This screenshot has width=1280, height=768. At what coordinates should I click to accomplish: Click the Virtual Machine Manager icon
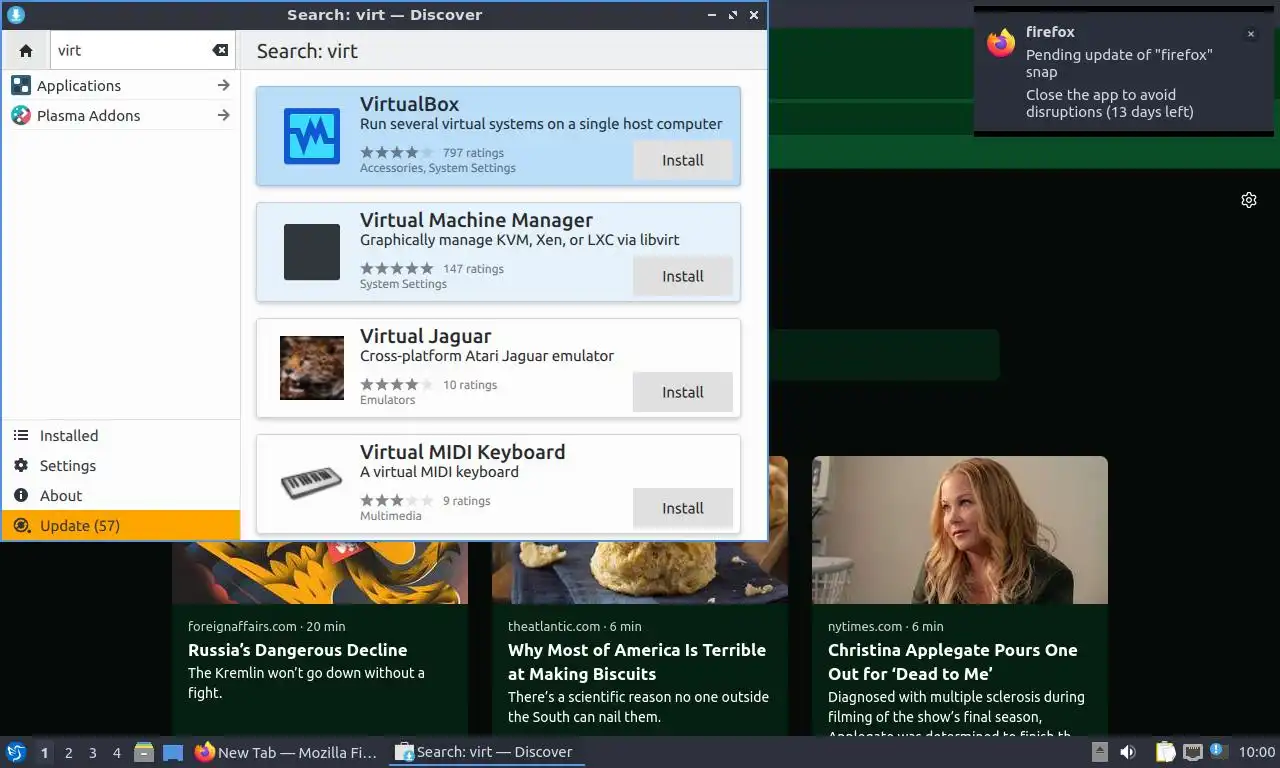tap(312, 252)
